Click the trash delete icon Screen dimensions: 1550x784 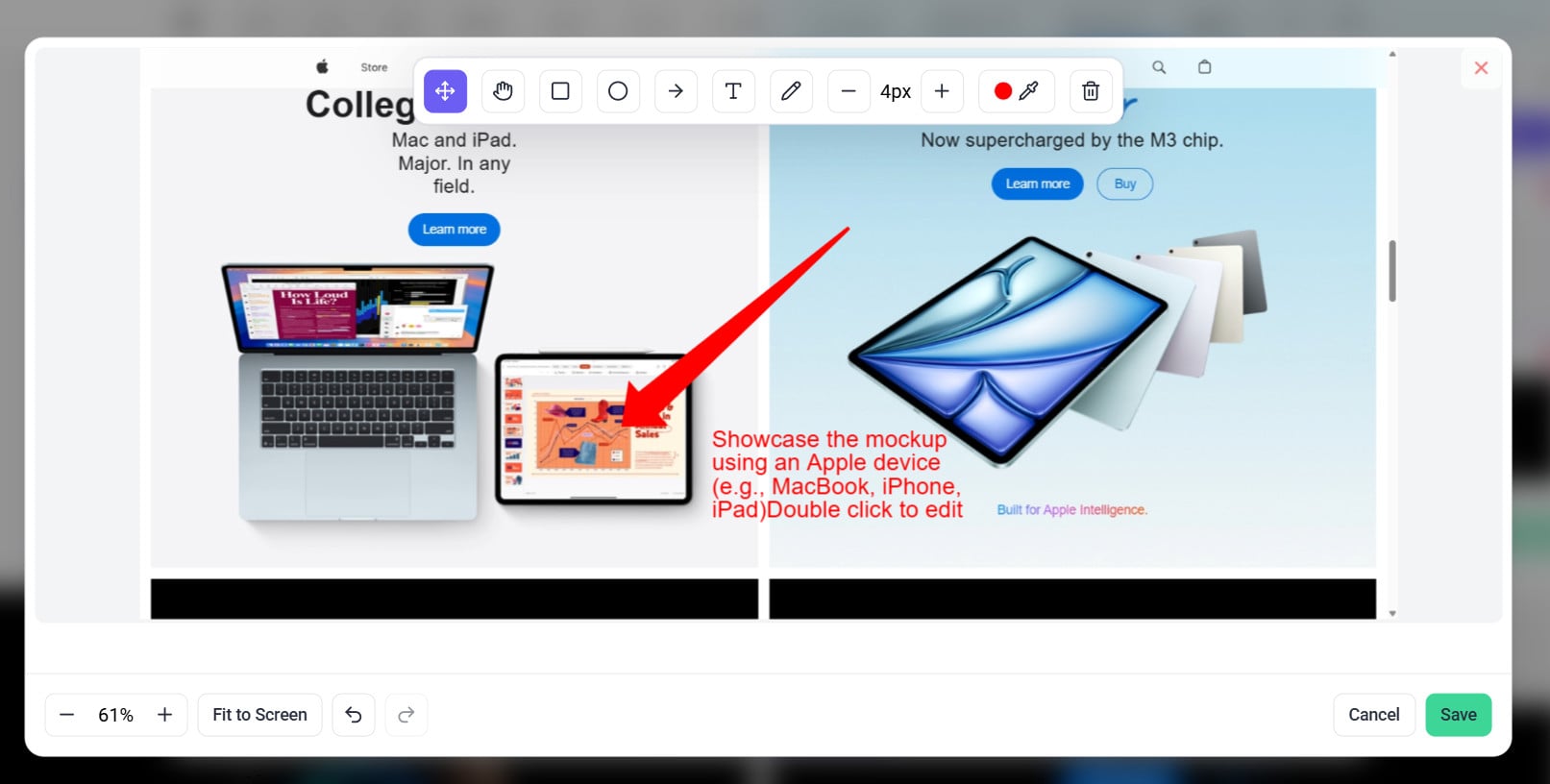[1091, 91]
